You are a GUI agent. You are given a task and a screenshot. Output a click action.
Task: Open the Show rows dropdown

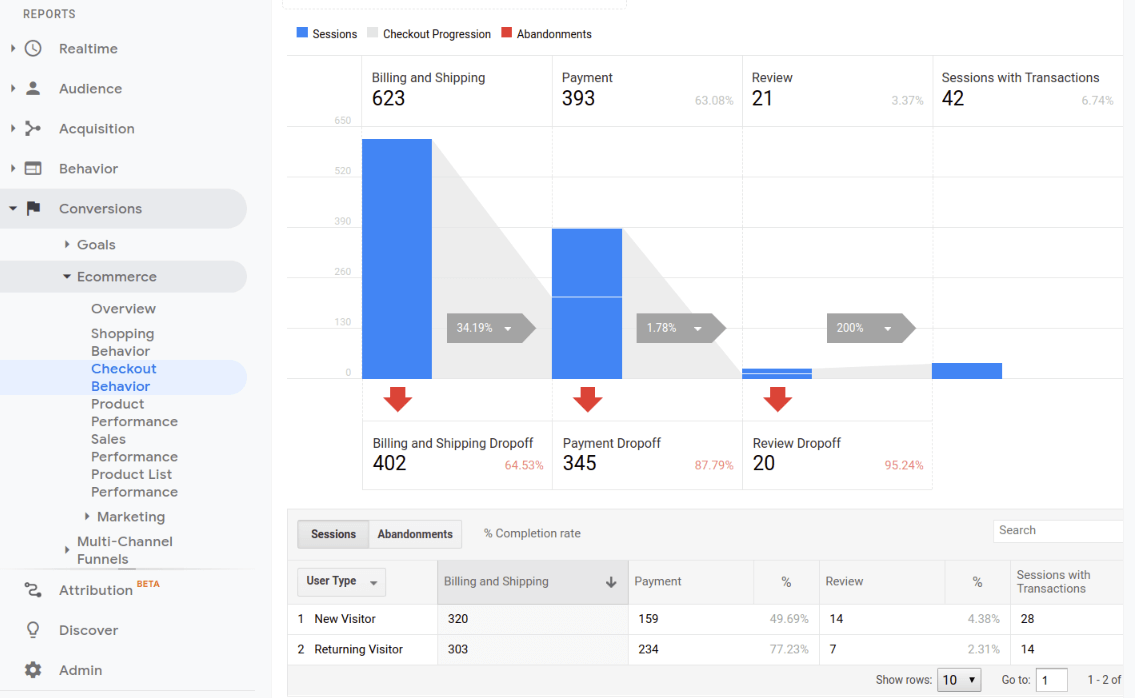[x=959, y=680]
